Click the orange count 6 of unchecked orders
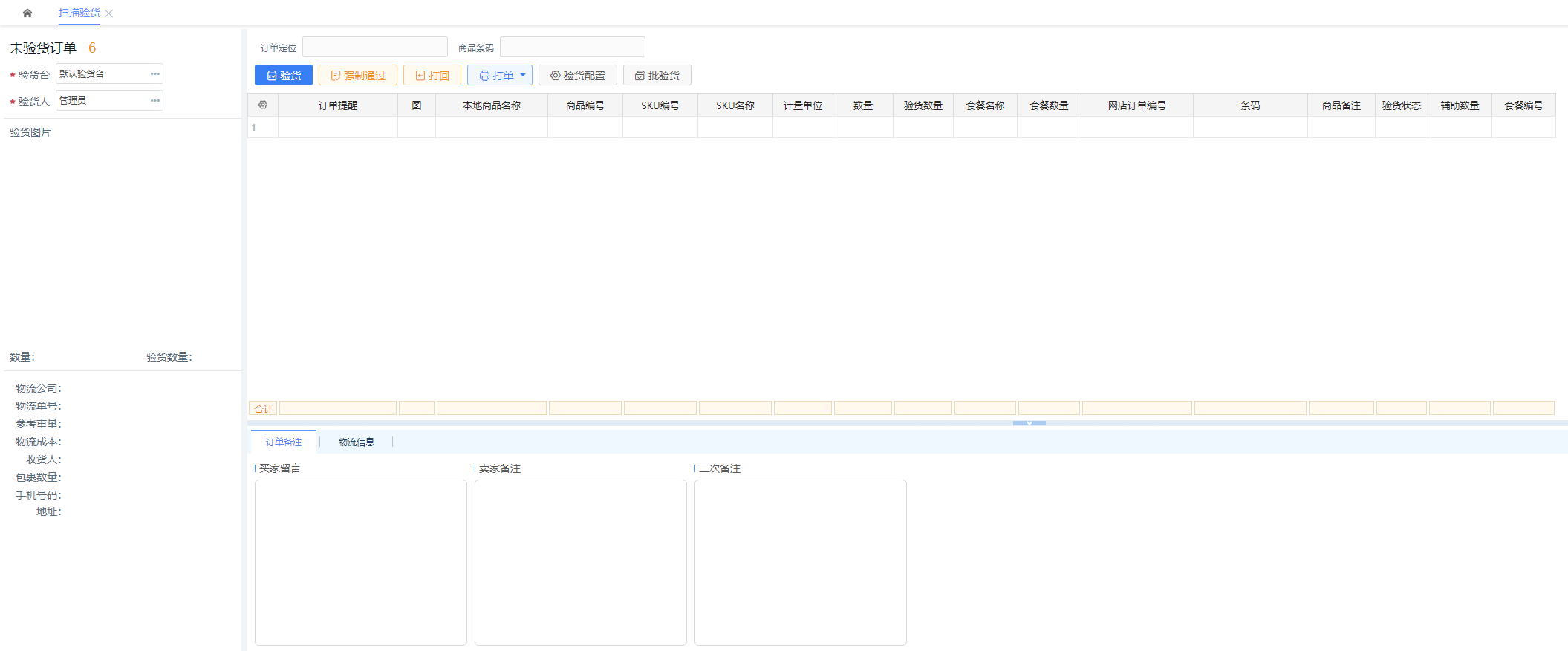 (92, 48)
